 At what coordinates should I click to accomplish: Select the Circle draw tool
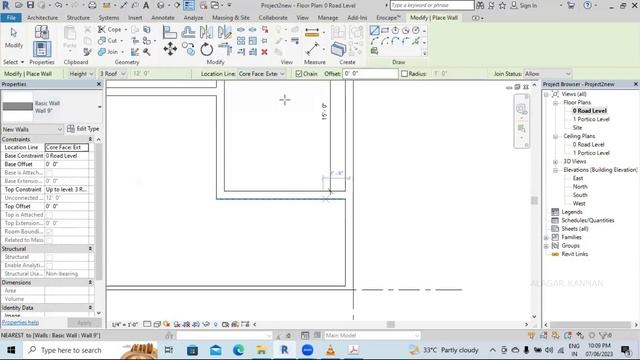tap(416, 31)
